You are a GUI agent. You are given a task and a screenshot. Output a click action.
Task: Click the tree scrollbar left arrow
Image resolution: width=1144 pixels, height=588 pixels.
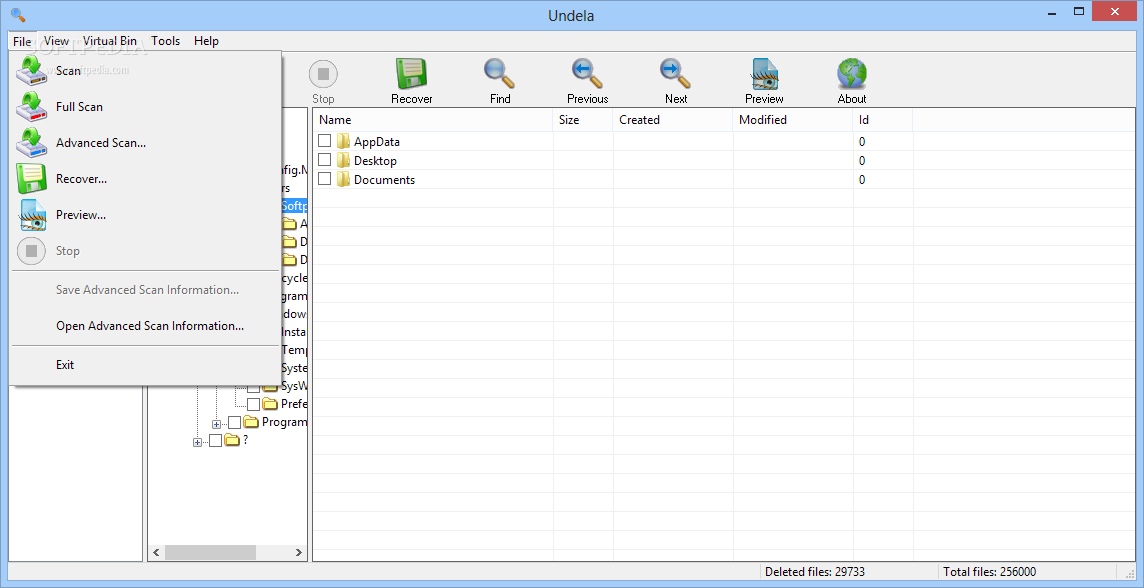click(x=155, y=552)
